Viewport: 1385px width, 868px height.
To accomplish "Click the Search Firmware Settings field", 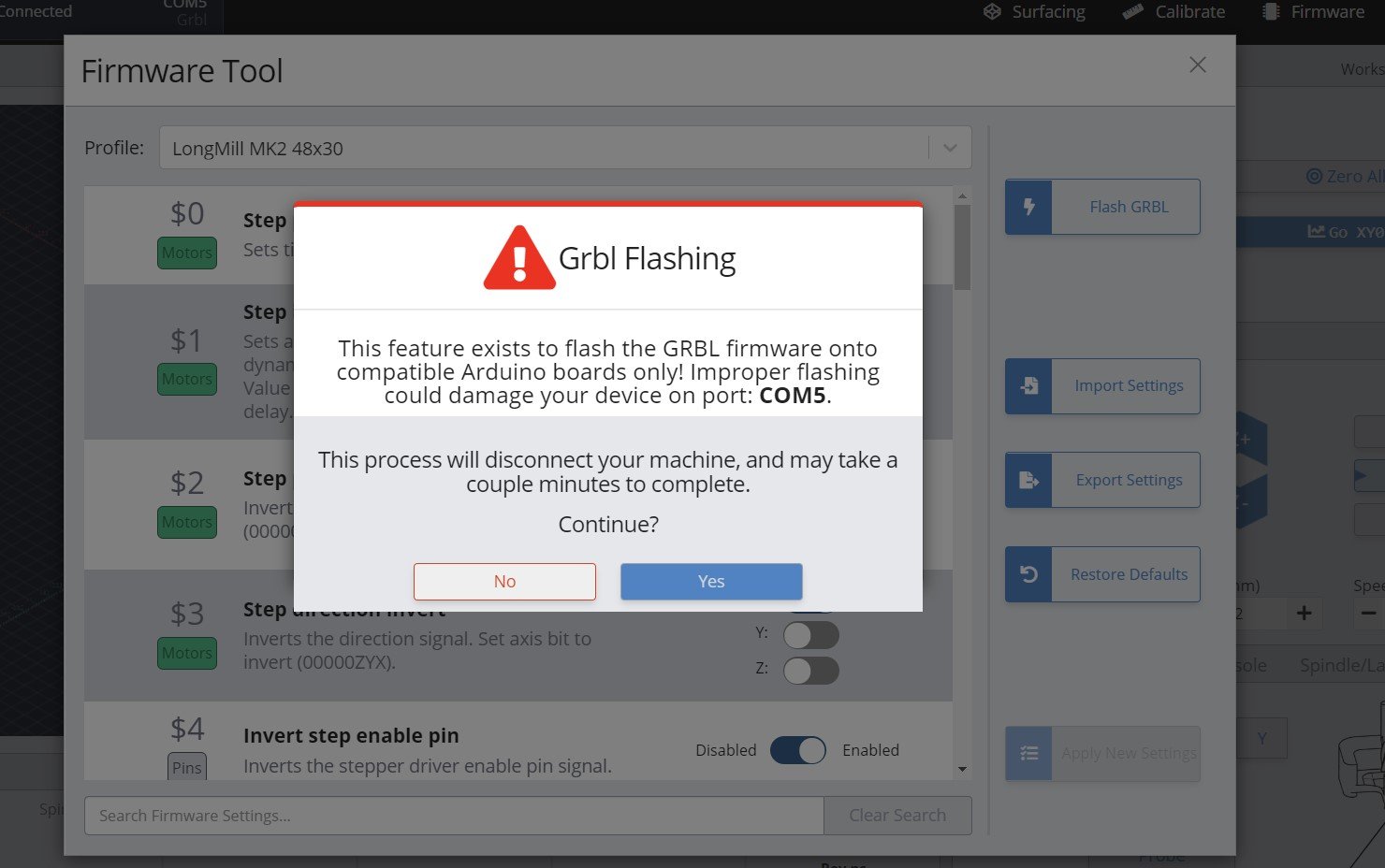I will click(x=454, y=816).
